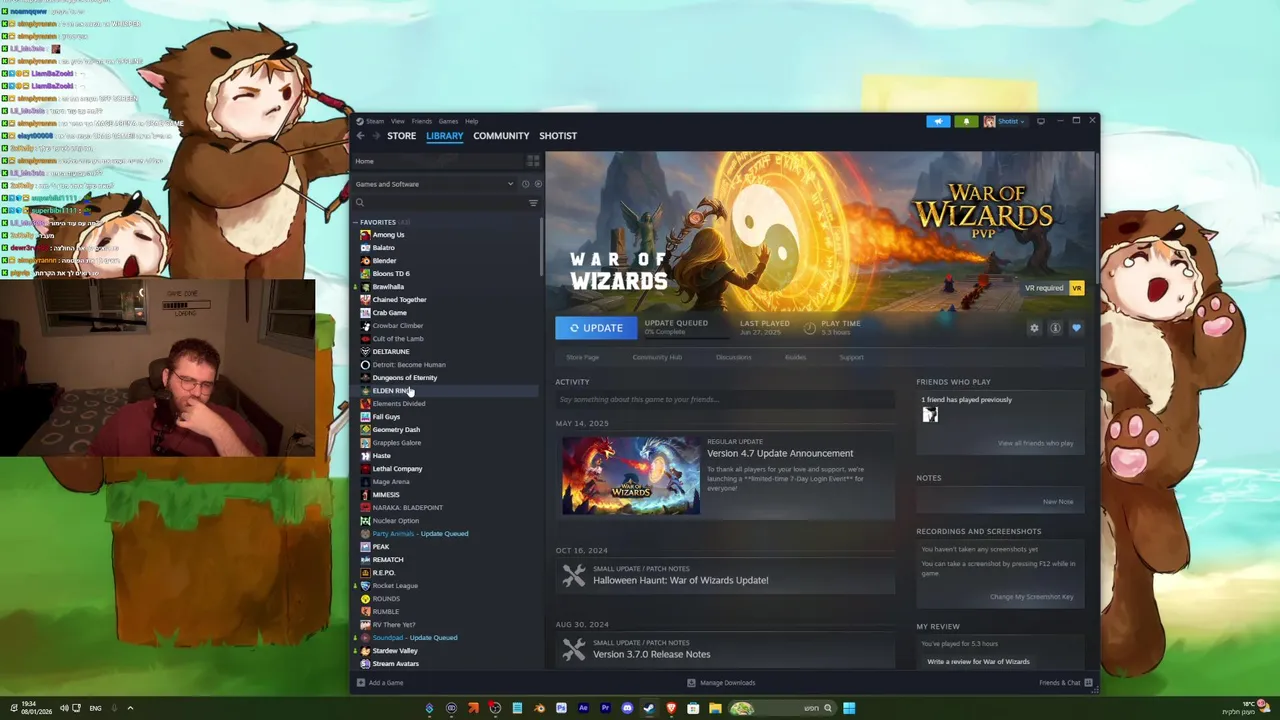Open File Explorer from the taskbar
Screen dimensions: 1280x720
point(715,708)
